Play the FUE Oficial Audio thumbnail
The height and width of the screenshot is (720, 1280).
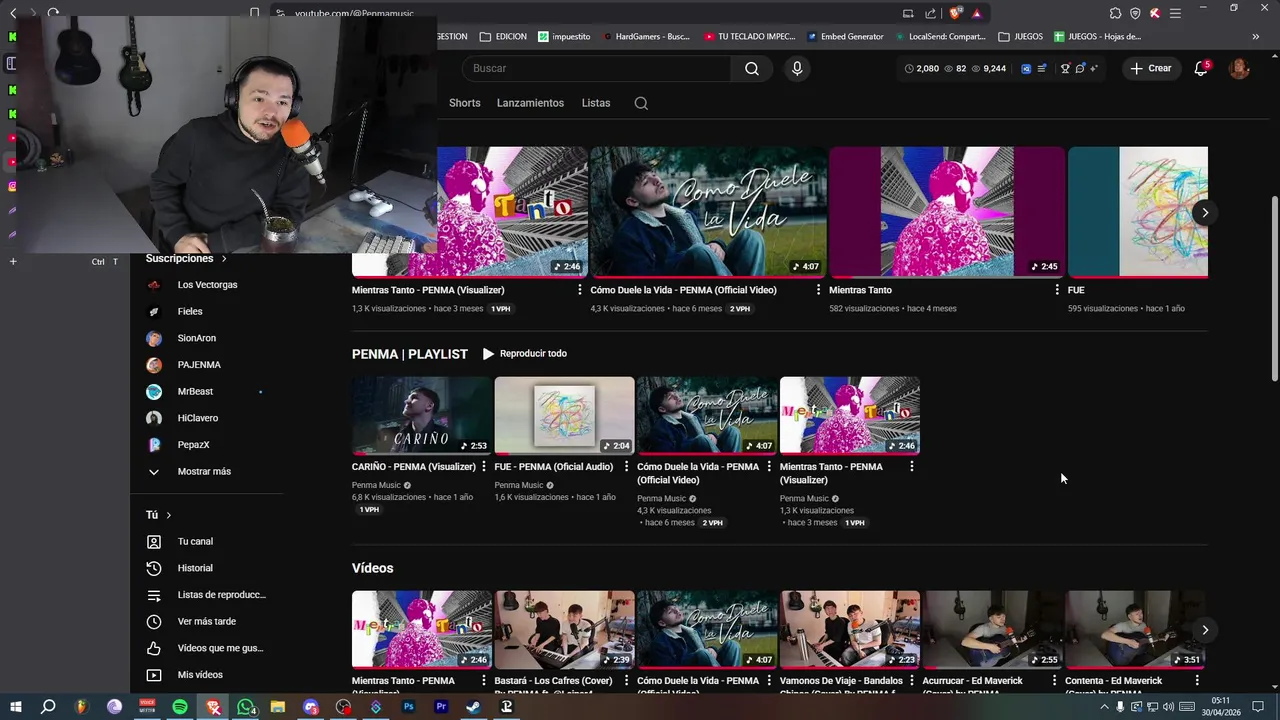[x=564, y=416]
